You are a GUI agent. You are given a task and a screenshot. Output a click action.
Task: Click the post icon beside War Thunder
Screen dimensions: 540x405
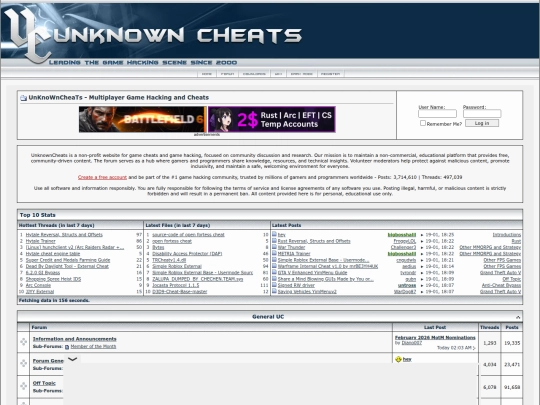click(274, 247)
